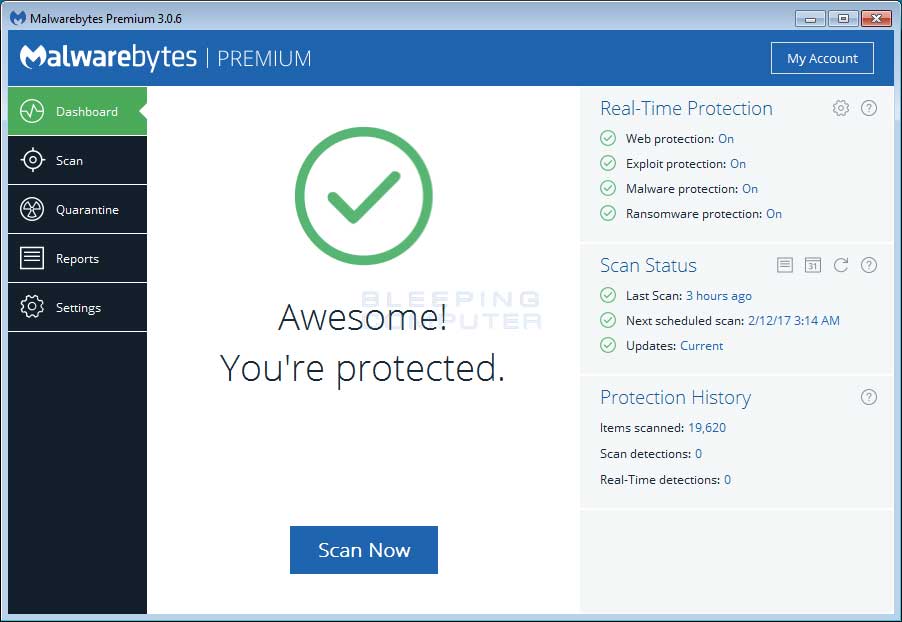Open Real-Time Protection help icon
902x622 pixels.
[x=869, y=108]
